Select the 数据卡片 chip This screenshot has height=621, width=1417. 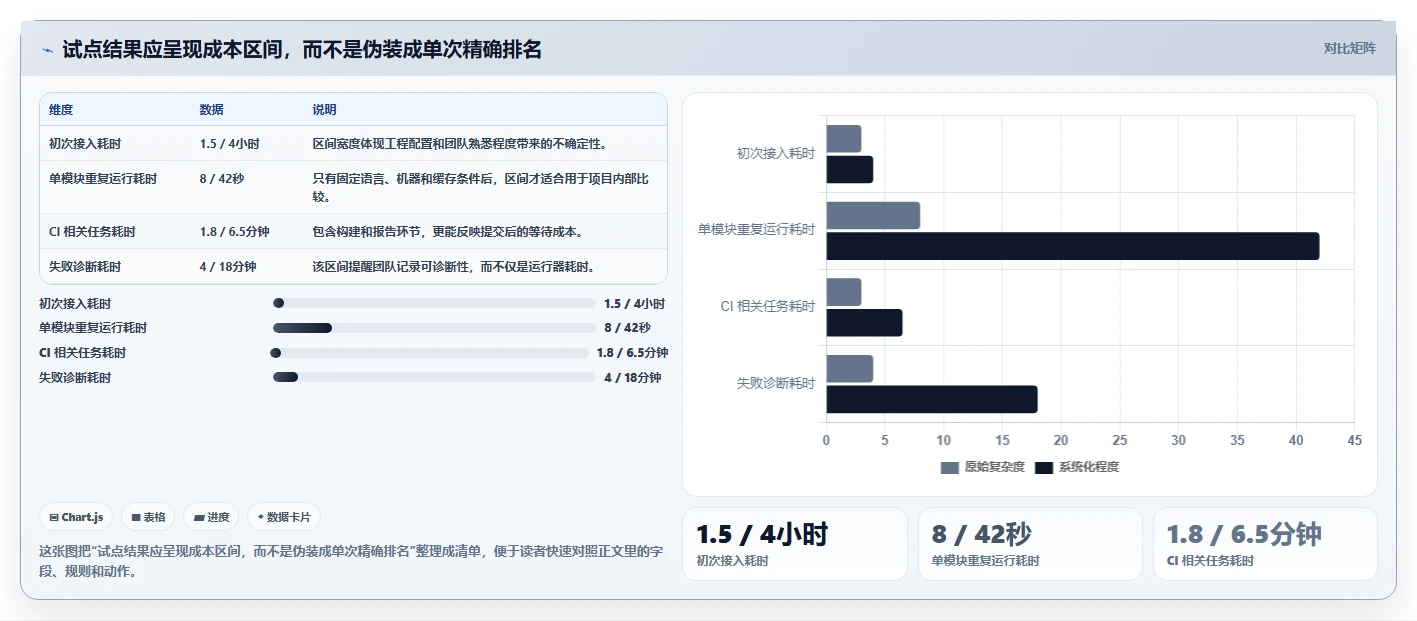tap(284, 517)
